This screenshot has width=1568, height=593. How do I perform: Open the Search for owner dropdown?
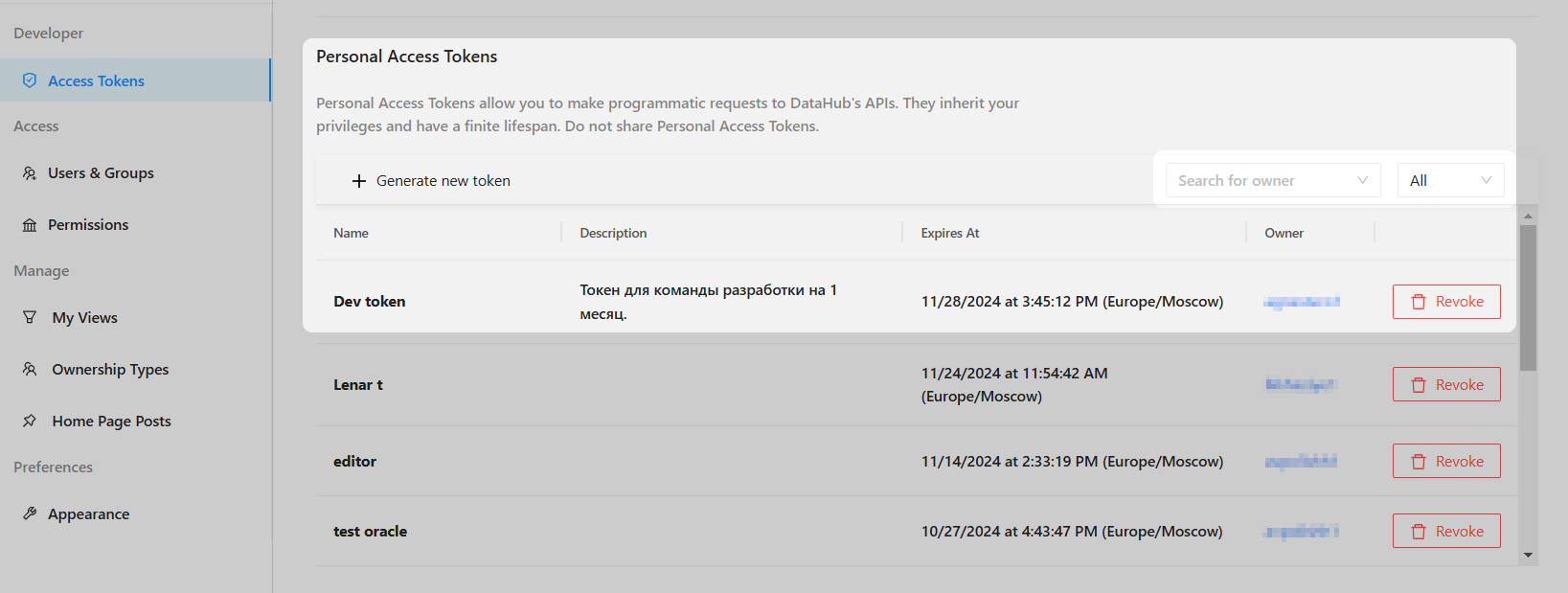click(x=1260, y=180)
